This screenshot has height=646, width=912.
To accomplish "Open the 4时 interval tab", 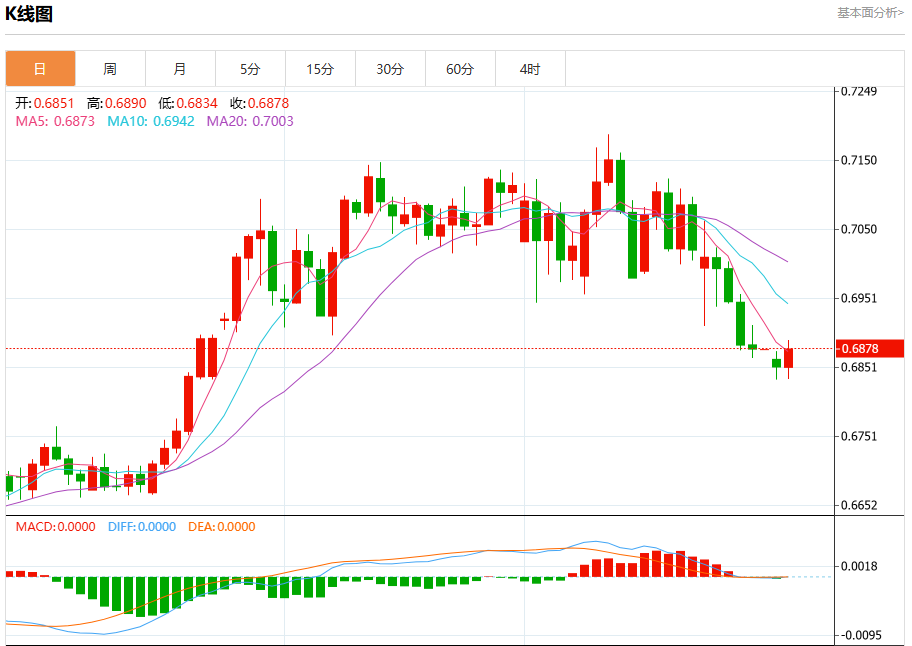I will (530, 69).
